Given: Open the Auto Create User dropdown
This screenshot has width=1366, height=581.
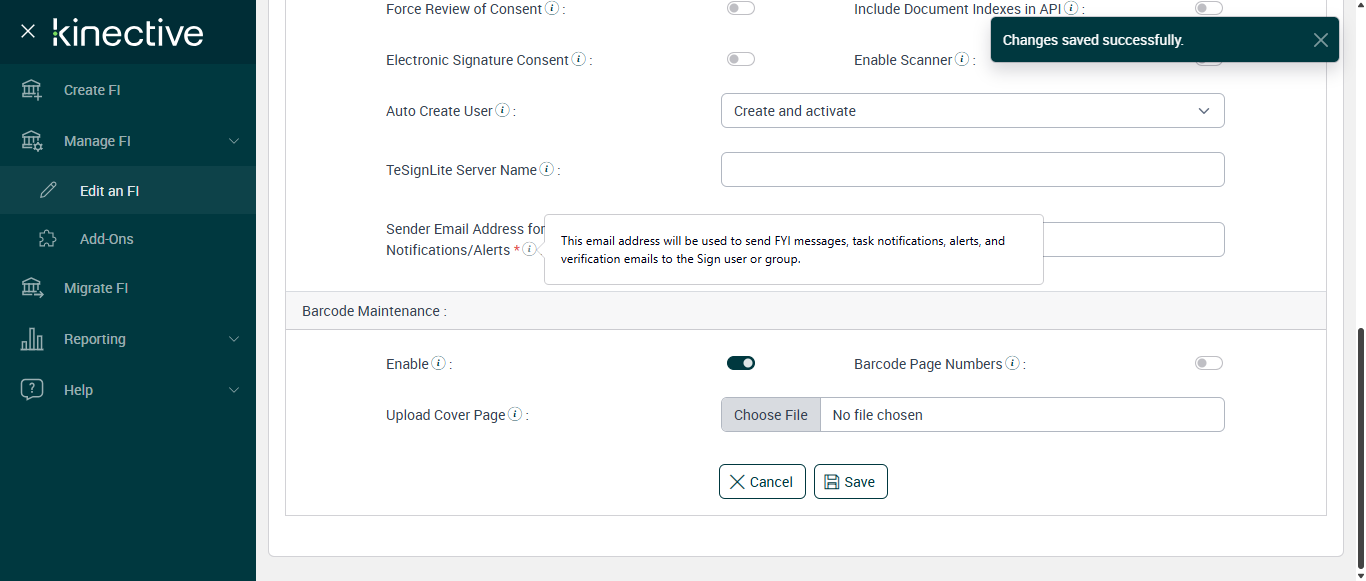Looking at the screenshot, I should [972, 111].
